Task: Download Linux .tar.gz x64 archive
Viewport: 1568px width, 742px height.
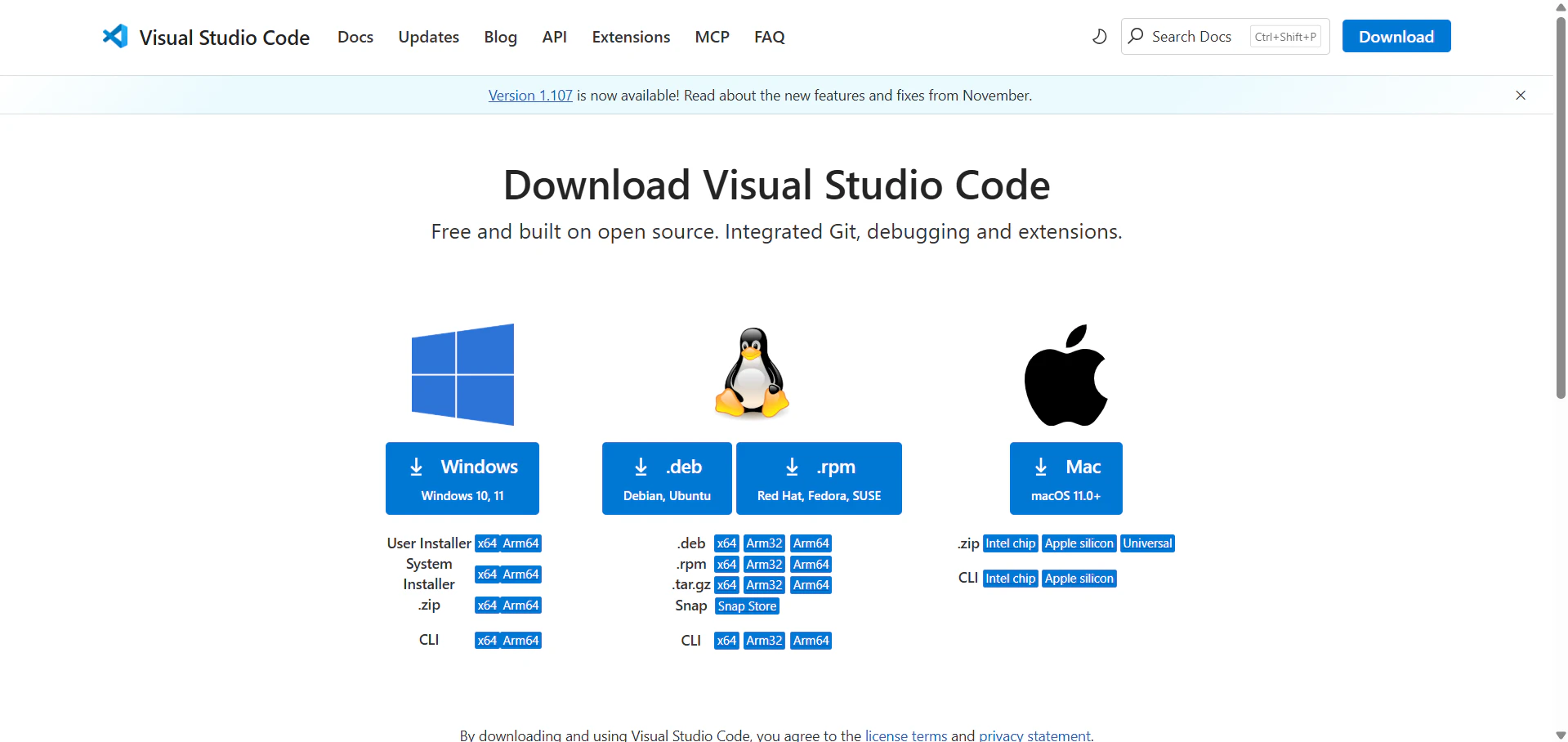Action: coord(726,585)
